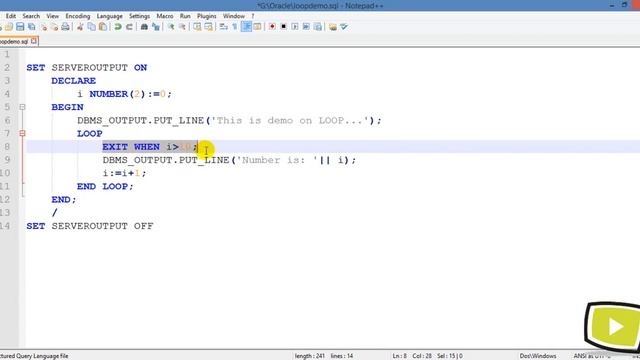The image size is (640, 360).
Task: Click the Close All toolbar icon
Action: (54, 27)
